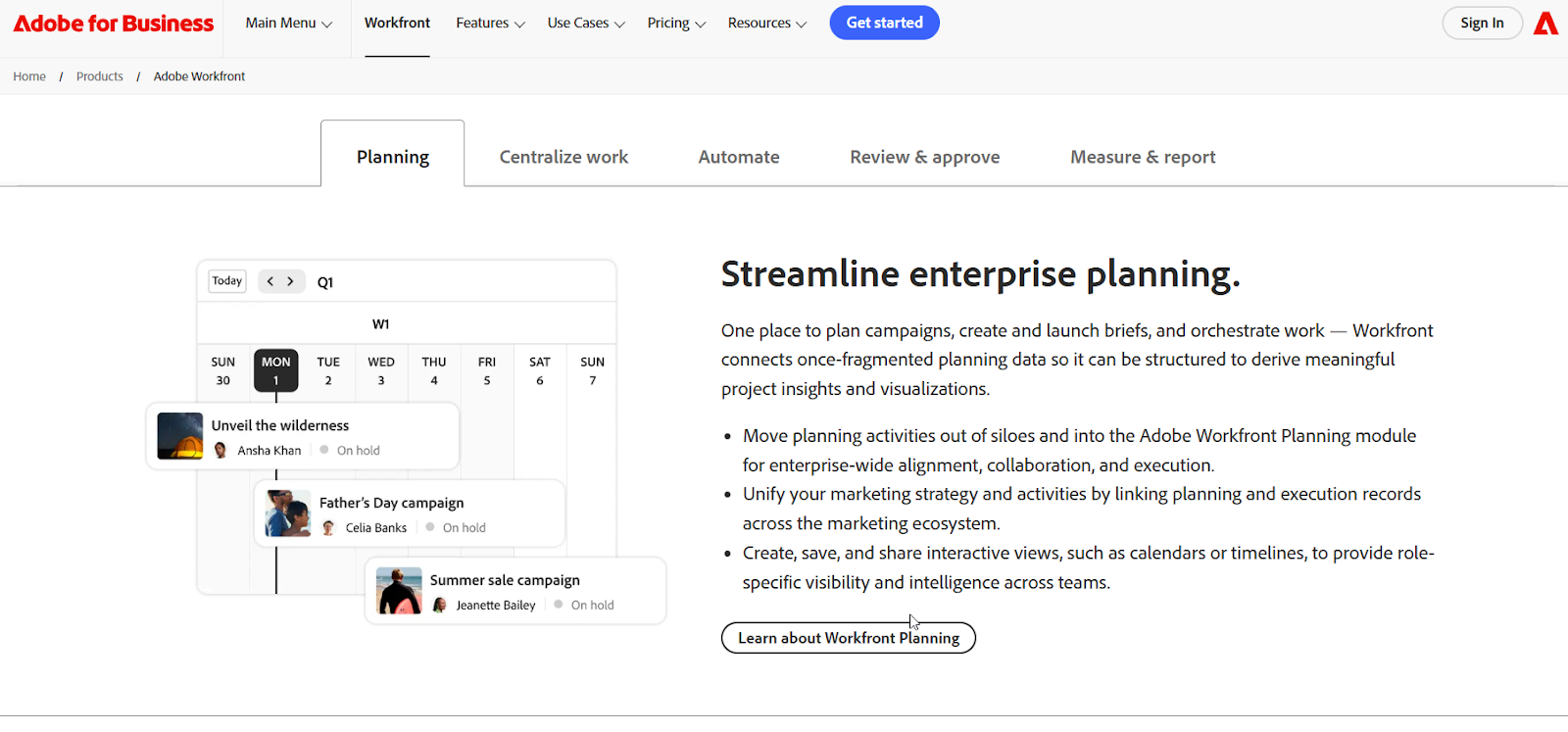Switch to the Centralize work tab

(x=563, y=157)
